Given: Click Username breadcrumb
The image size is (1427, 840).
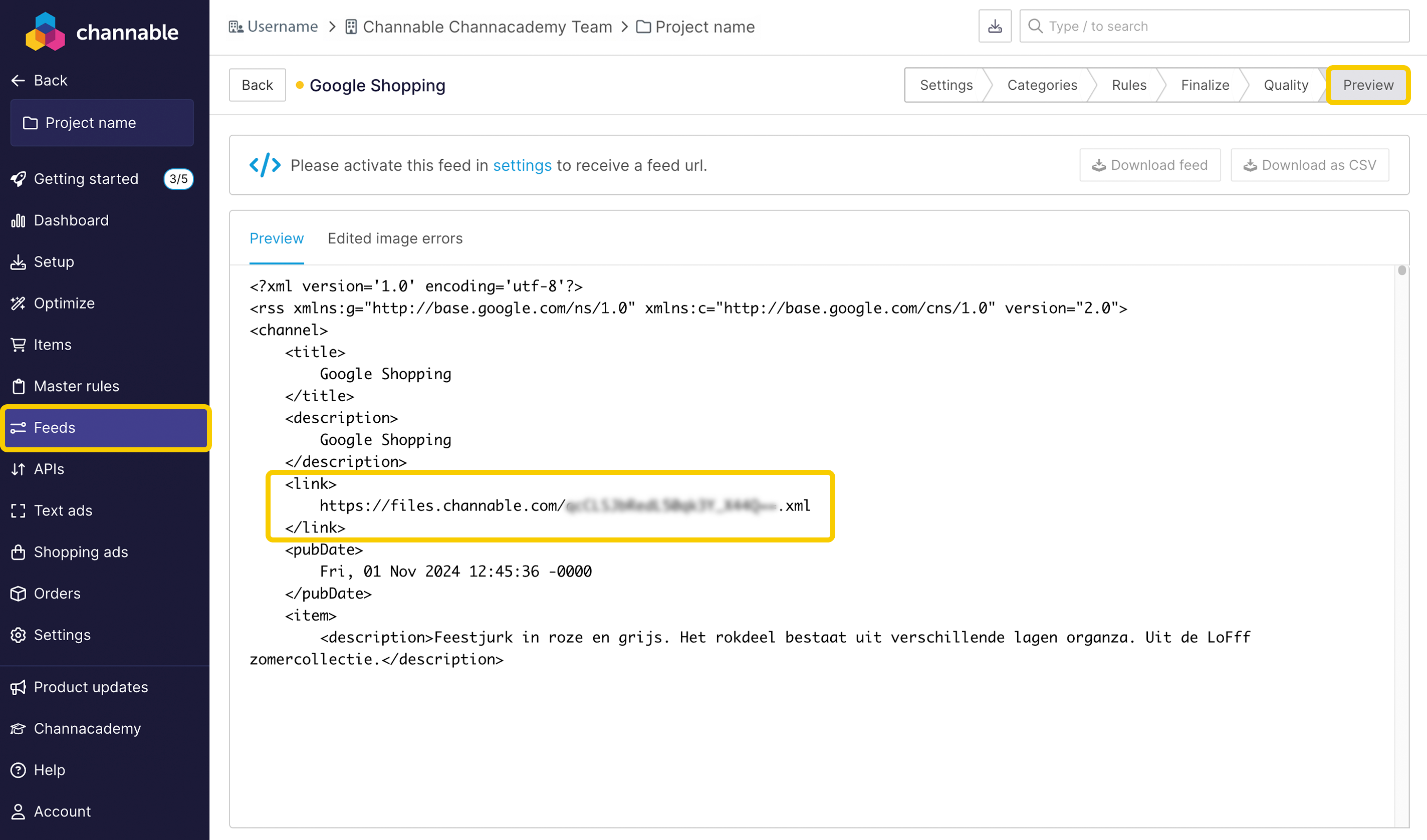Looking at the screenshot, I should tap(274, 27).
